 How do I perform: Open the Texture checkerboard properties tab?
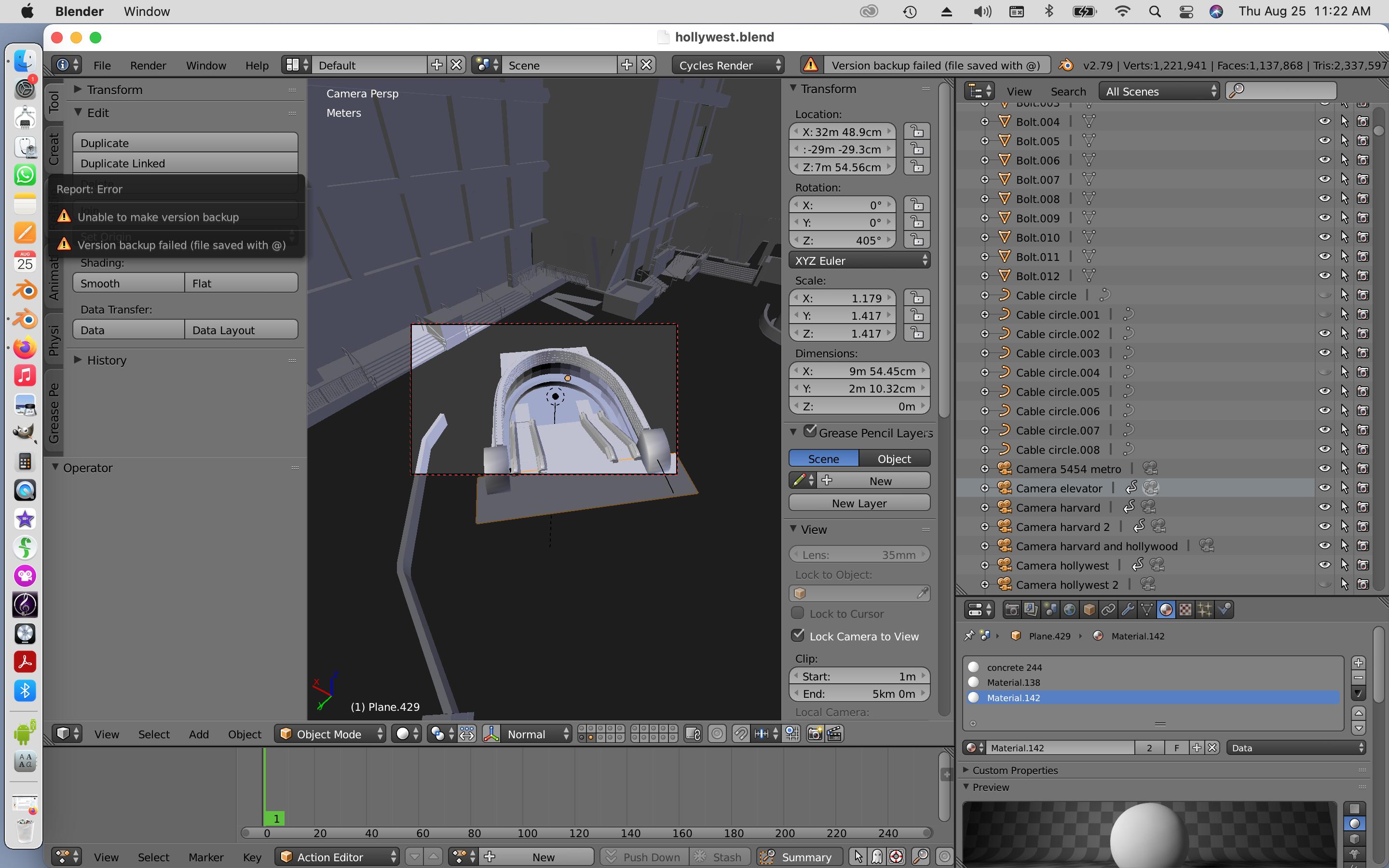pyautogui.click(x=1185, y=610)
